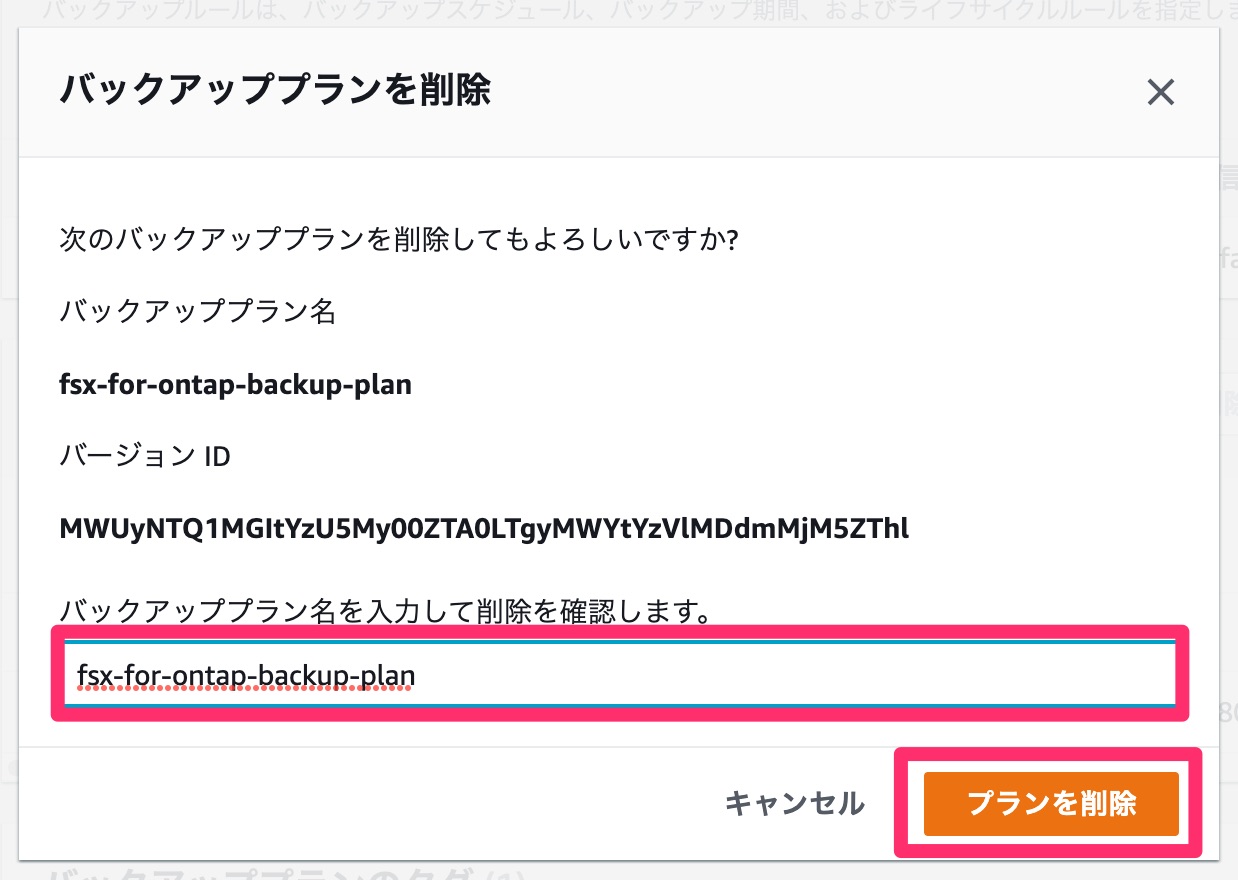Place cursor after typed text in input field
This screenshot has height=880, width=1238.
click(417, 676)
